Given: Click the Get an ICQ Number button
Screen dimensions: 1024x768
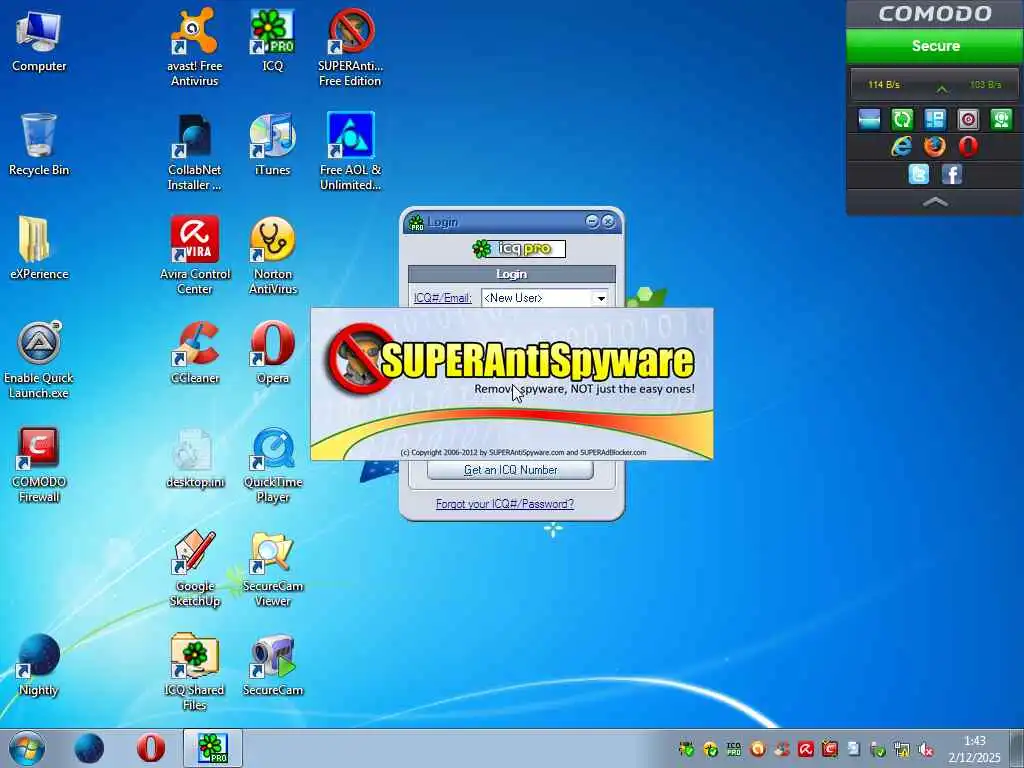Looking at the screenshot, I should coord(510,470).
